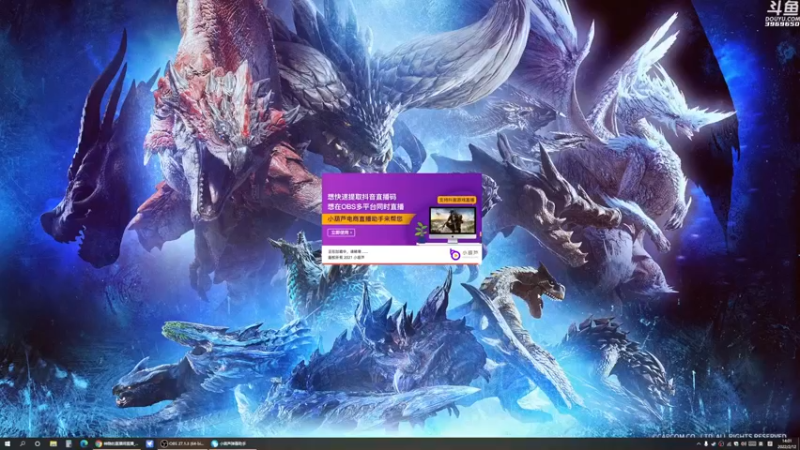Launch Microsoft Edge from the taskbar
The height and width of the screenshot is (450, 800).
point(84,444)
